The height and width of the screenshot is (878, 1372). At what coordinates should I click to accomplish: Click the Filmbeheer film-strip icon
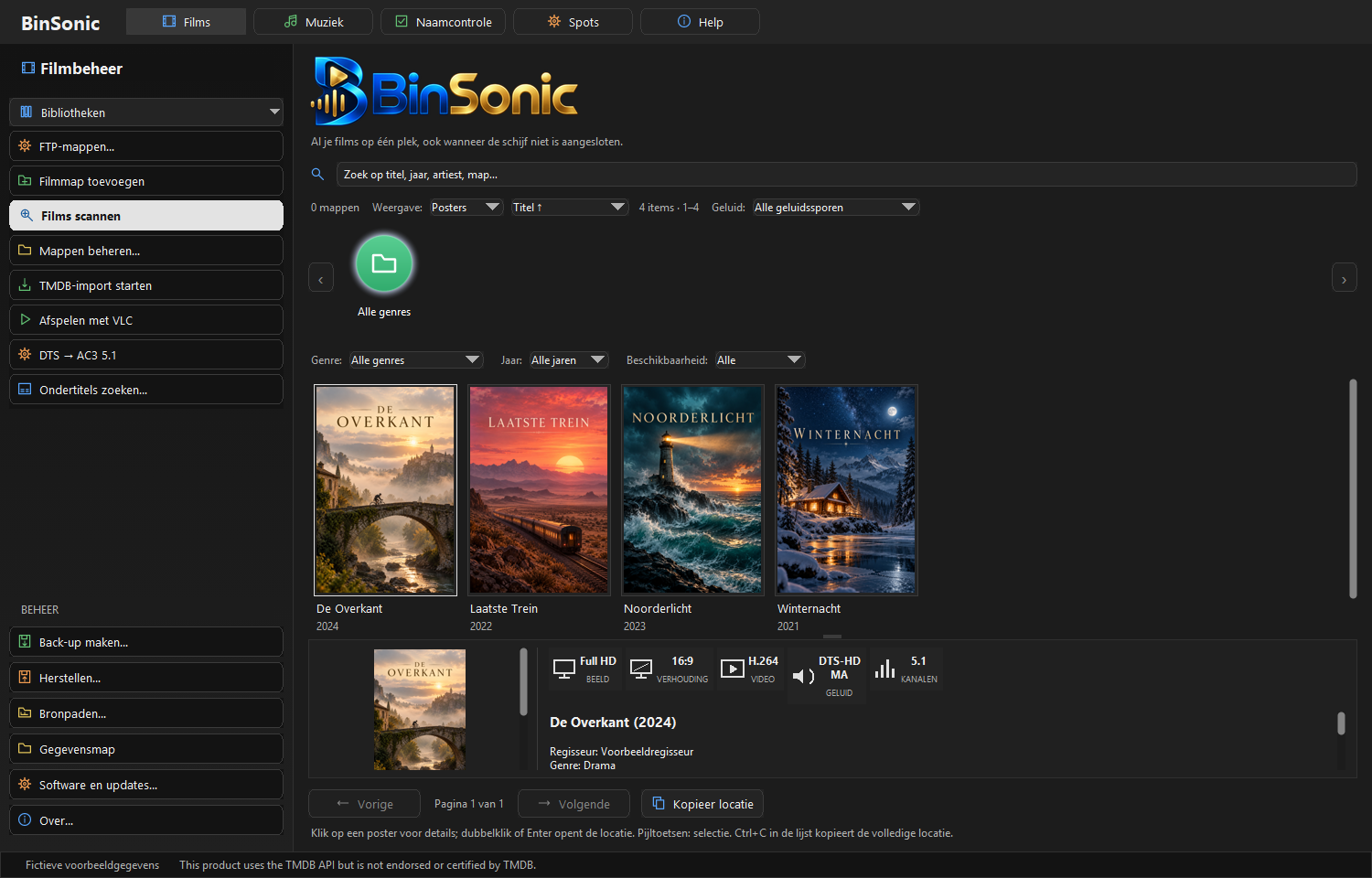28,68
